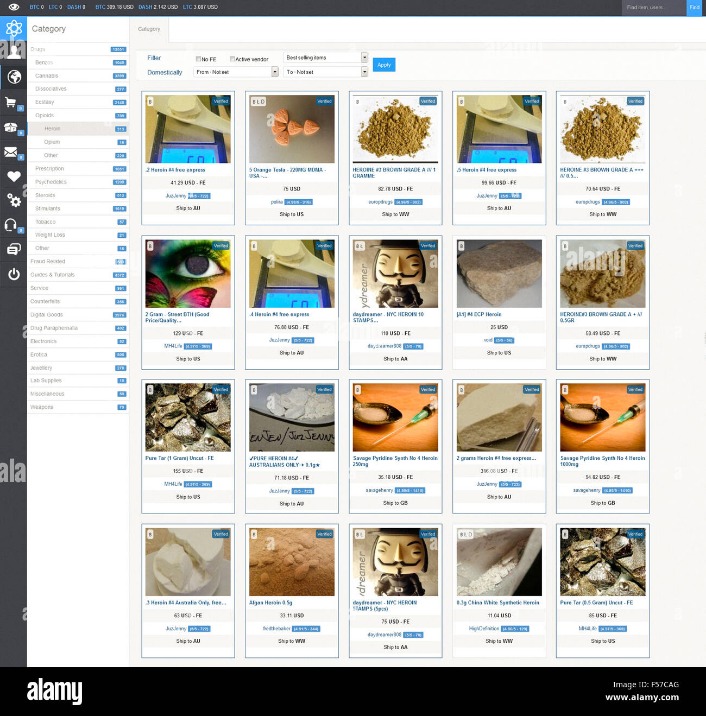Select Lab Supplies category
The width and height of the screenshot is (706, 716).
tap(78, 380)
